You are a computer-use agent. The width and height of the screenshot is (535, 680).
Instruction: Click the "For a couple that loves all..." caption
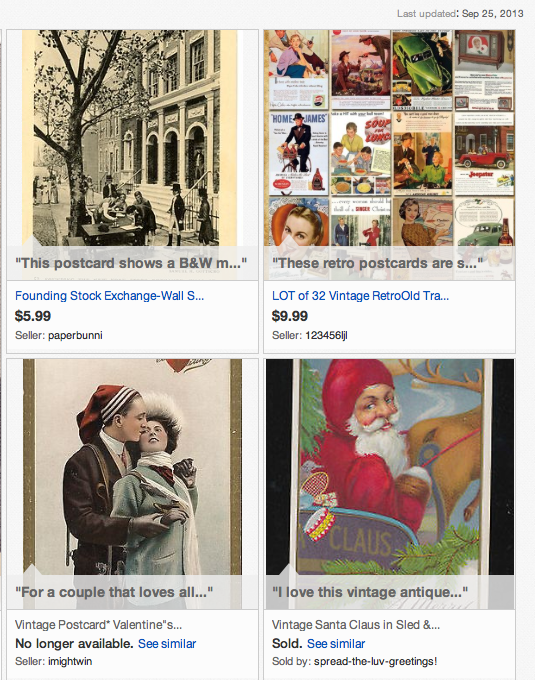pos(114,592)
